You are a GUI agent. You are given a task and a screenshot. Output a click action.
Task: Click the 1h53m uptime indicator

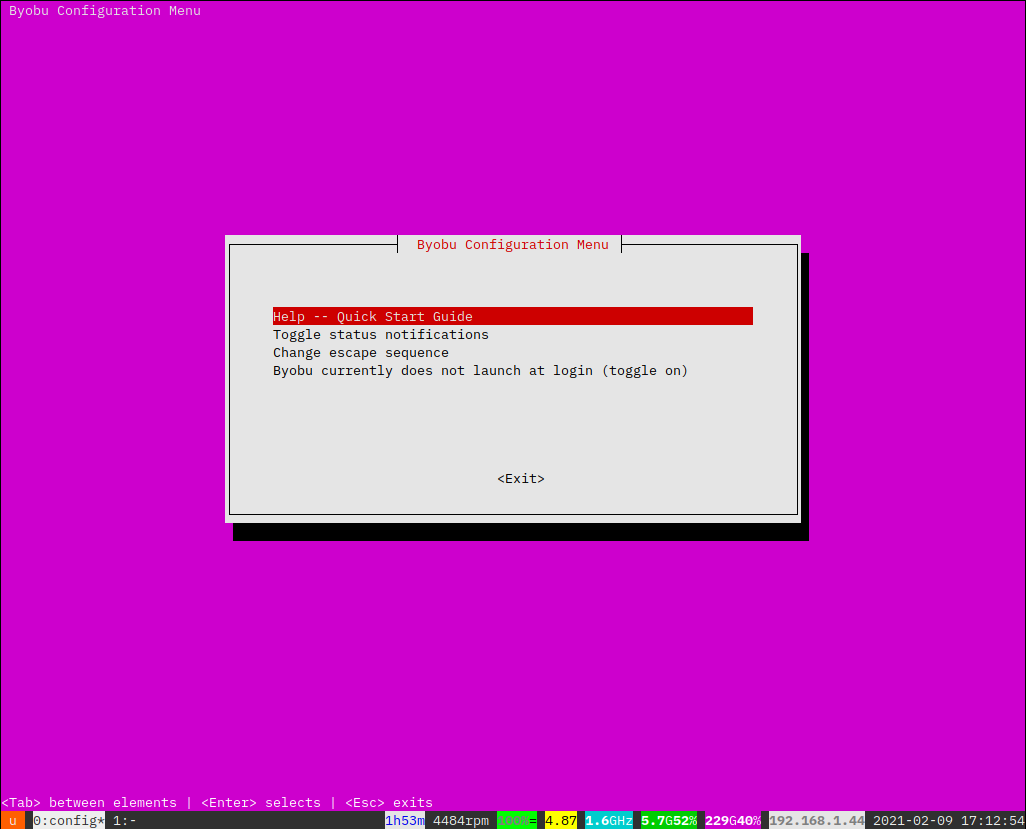coord(404,820)
